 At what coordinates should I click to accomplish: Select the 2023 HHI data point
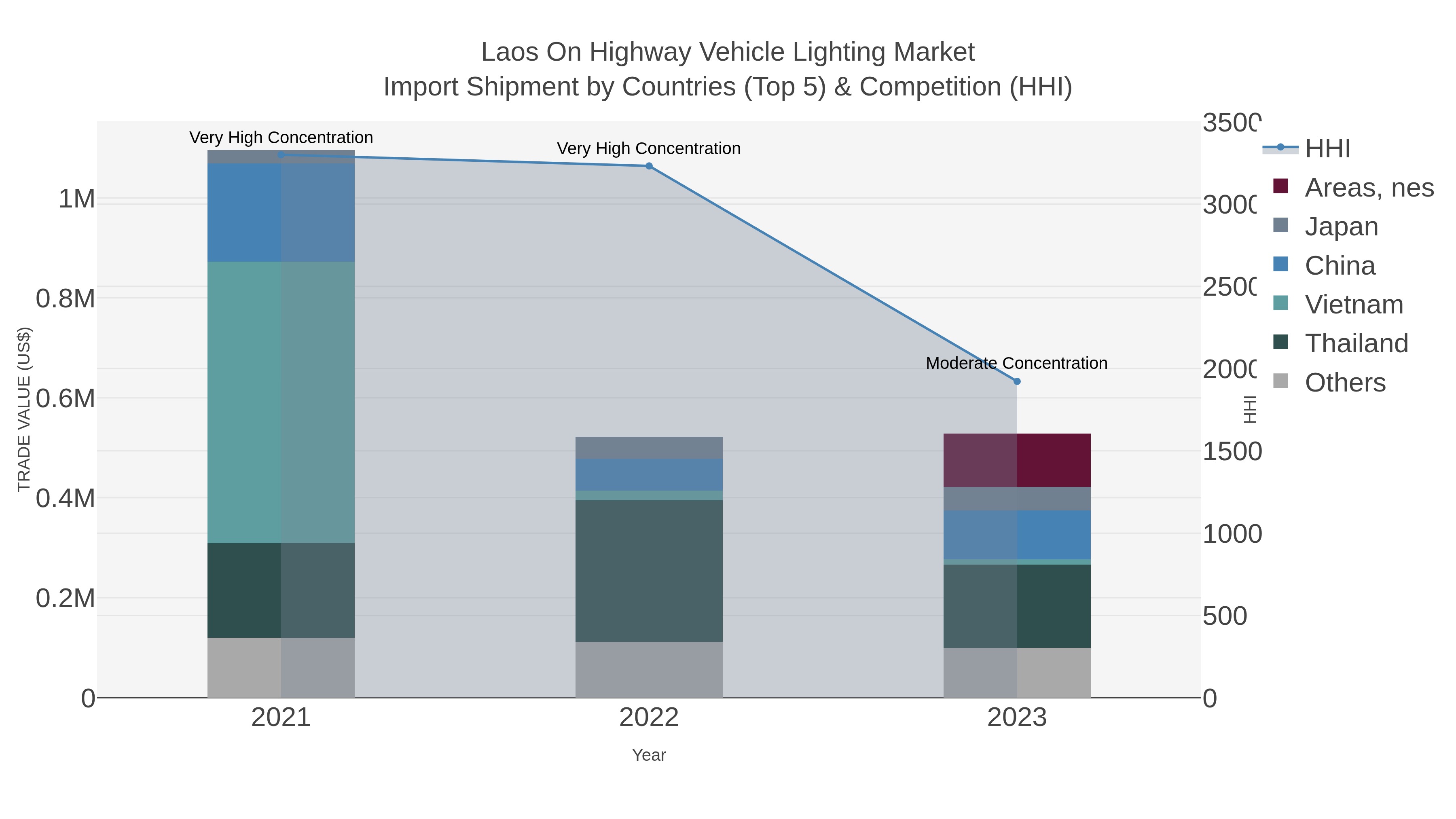tap(1017, 381)
